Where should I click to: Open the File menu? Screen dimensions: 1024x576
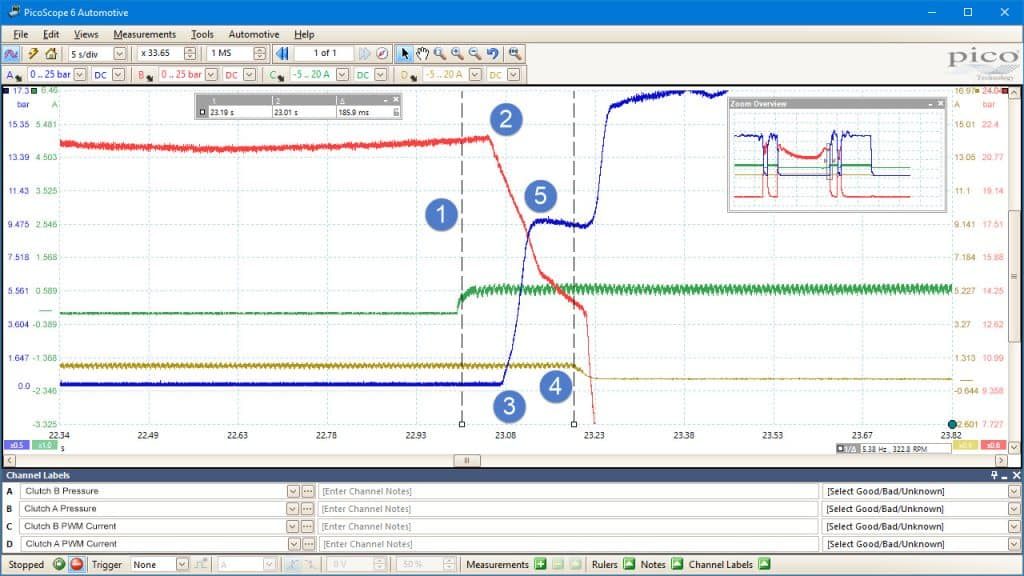(x=21, y=35)
